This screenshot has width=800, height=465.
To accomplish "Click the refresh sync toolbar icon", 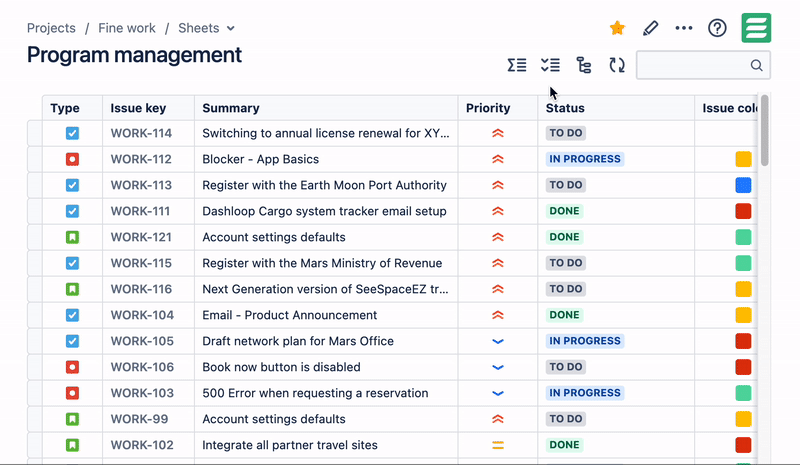I will click(x=617, y=65).
